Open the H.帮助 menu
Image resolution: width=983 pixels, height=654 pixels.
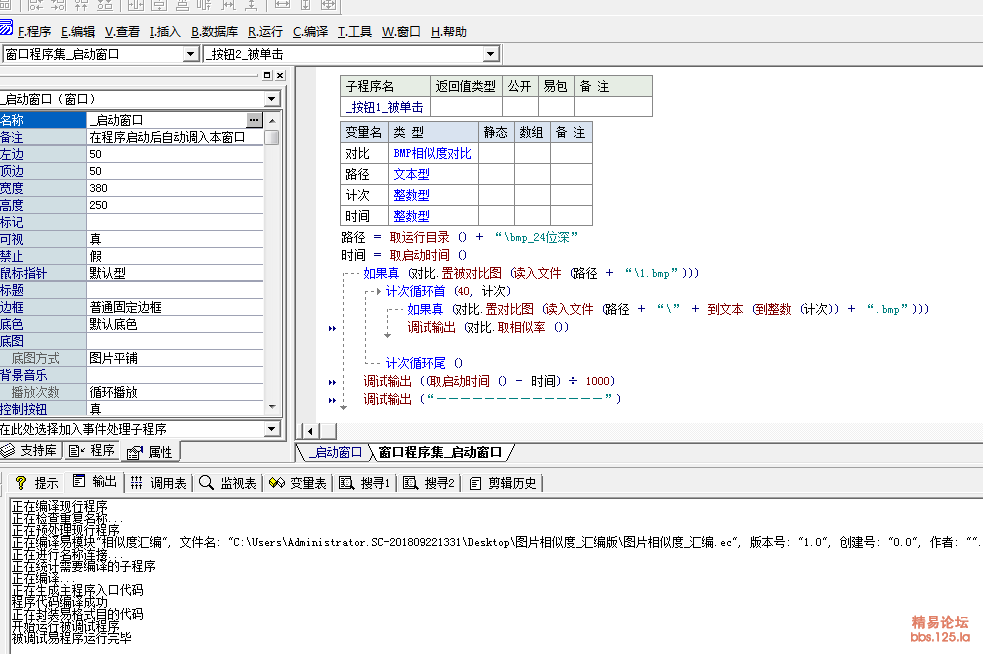449,32
